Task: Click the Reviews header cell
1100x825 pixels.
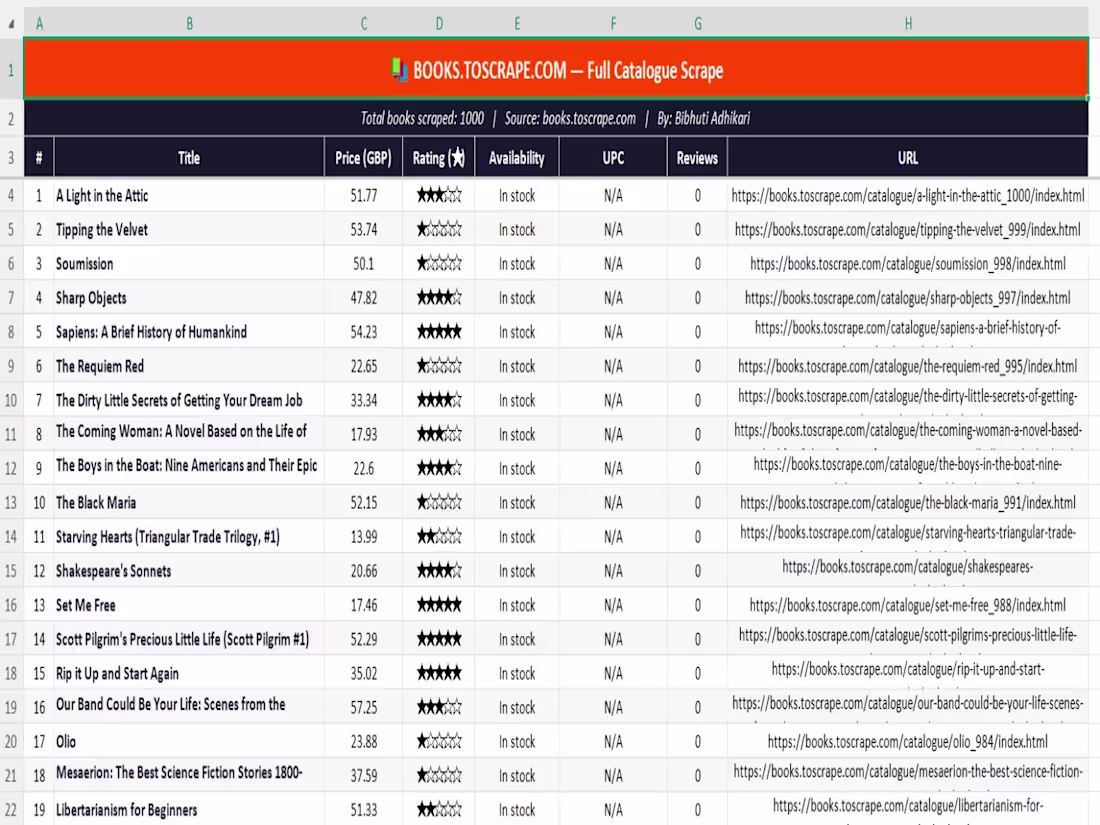Action: point(697,158)
